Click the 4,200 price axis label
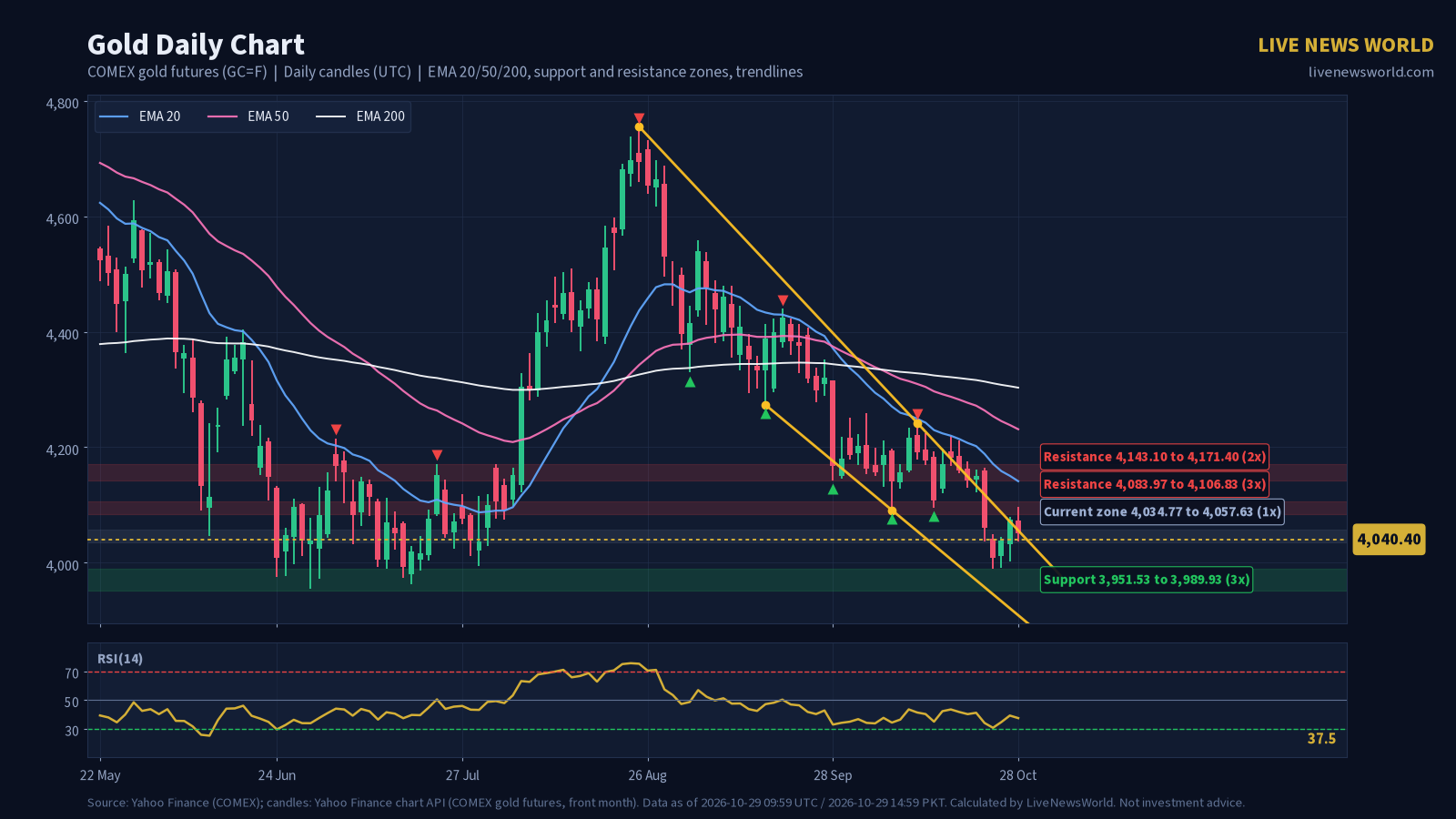Screen dimensions: 1456x819 [x=63, y=450]
